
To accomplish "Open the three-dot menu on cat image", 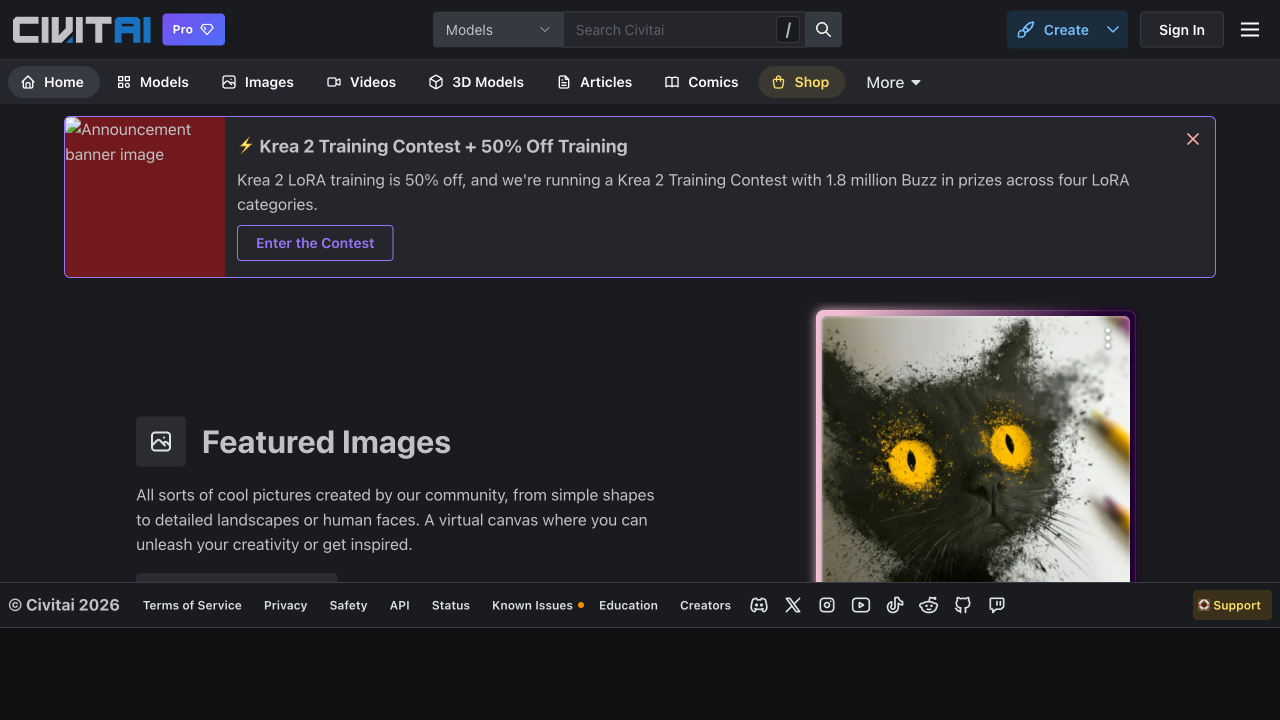I will [1108, 339].
